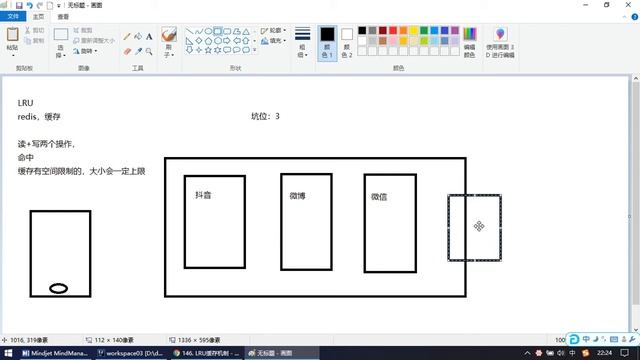The image size is (640, 360).
Task: Select the Diamond shape
Action: pyautogui.click(x=199, y=40)
